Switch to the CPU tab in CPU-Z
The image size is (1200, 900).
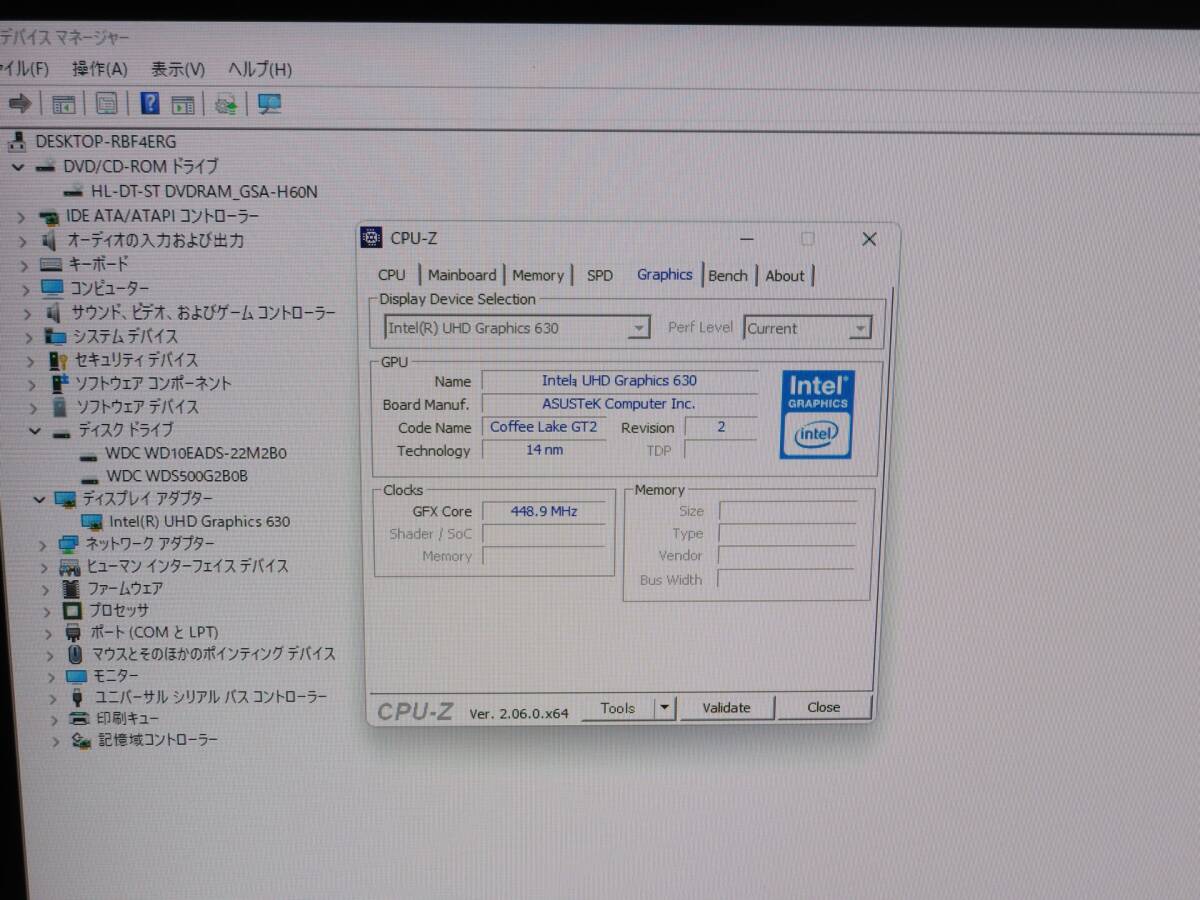pos(392,275)
